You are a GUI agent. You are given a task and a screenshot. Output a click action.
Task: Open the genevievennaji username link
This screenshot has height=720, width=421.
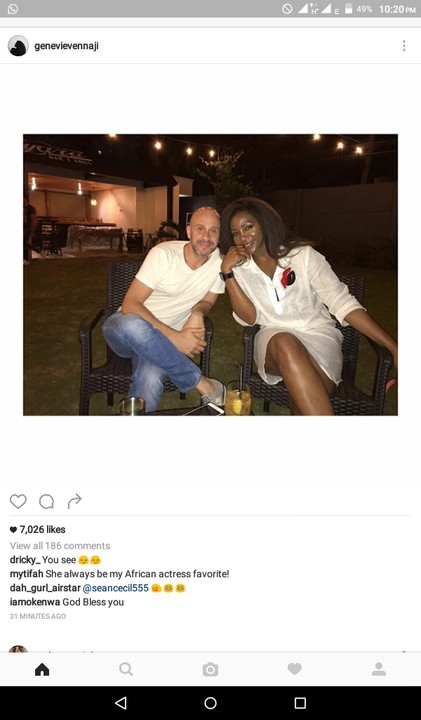point(67,46)
